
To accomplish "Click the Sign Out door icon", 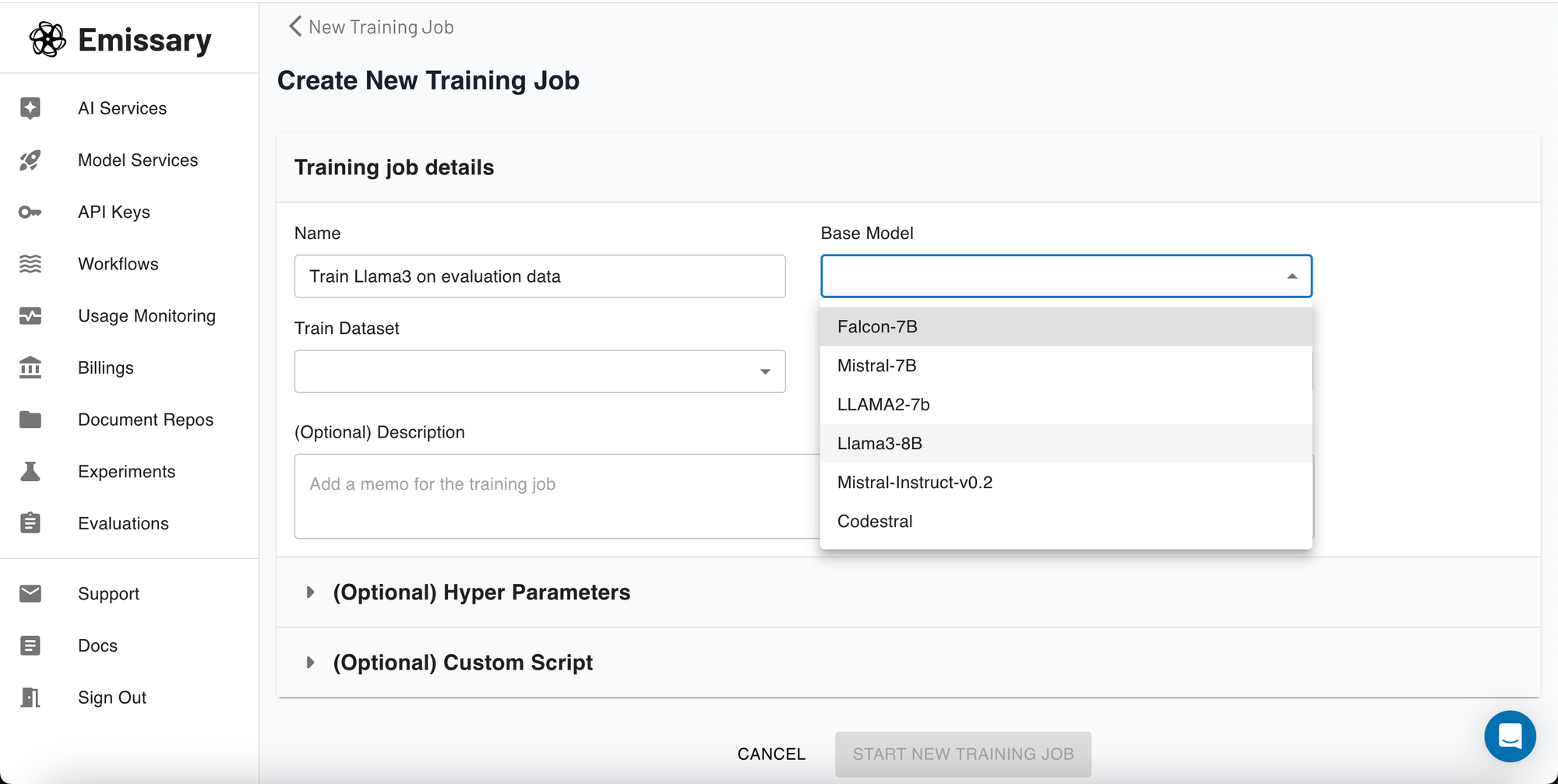I will (x=30, y=698).
